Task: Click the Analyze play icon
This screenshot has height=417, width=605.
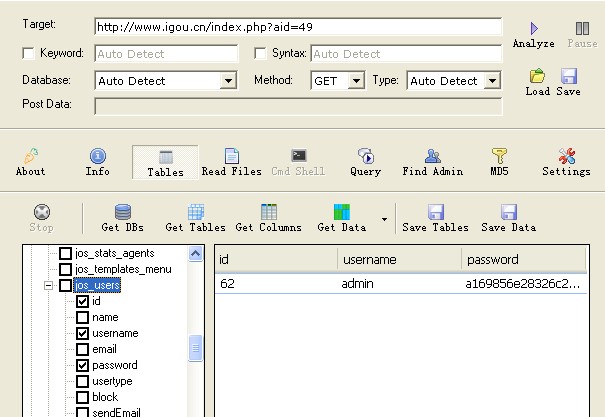Action: [x=534, y=29]
